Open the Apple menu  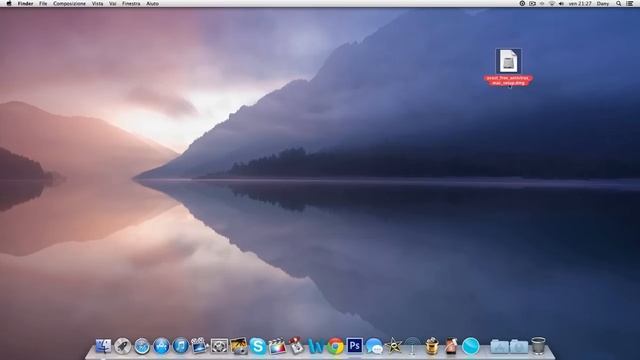[x=9, y=3]
